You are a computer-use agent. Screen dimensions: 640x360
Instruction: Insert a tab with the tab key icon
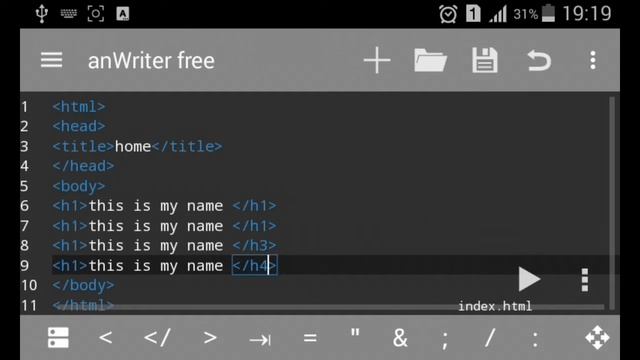coord(260,339)
